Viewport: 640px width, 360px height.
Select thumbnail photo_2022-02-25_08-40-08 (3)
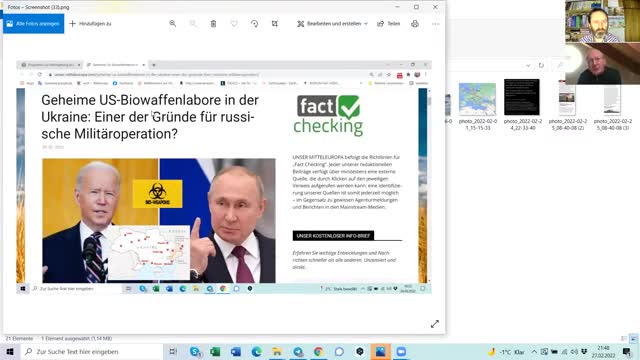(612, 98)
